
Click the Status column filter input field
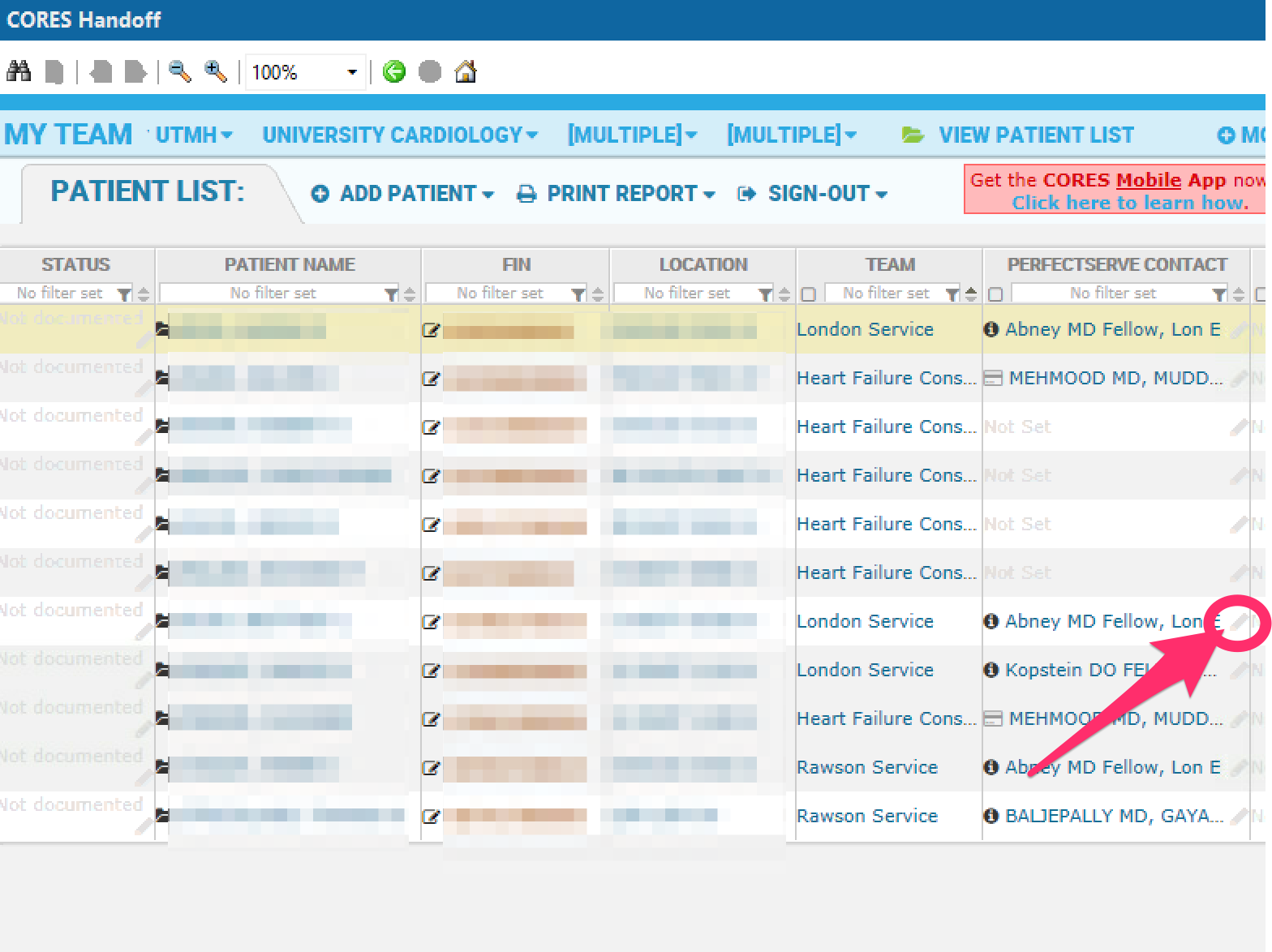coord(59,294)
